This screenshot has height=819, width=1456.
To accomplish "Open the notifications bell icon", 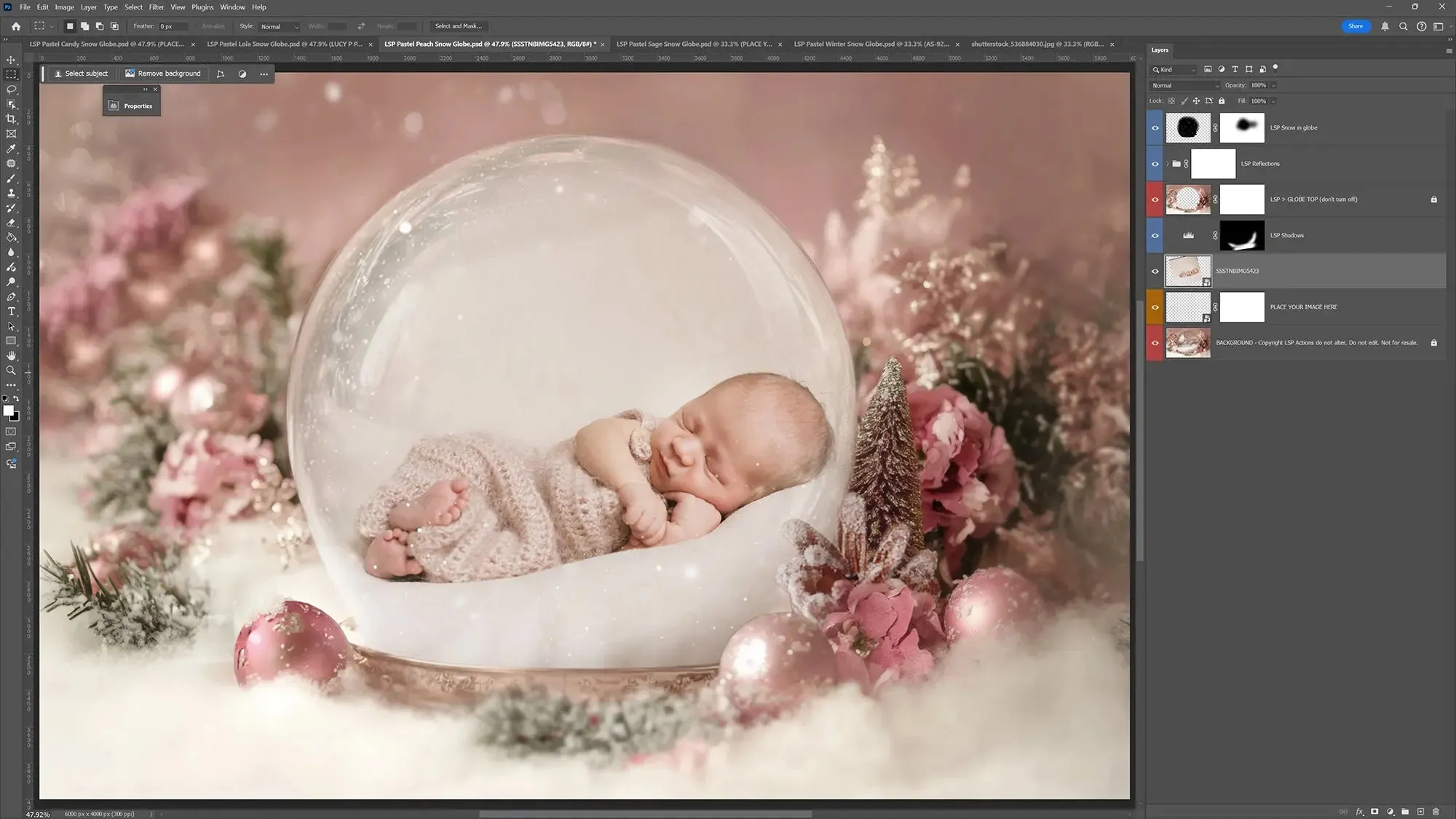I will coord(1385,26).
